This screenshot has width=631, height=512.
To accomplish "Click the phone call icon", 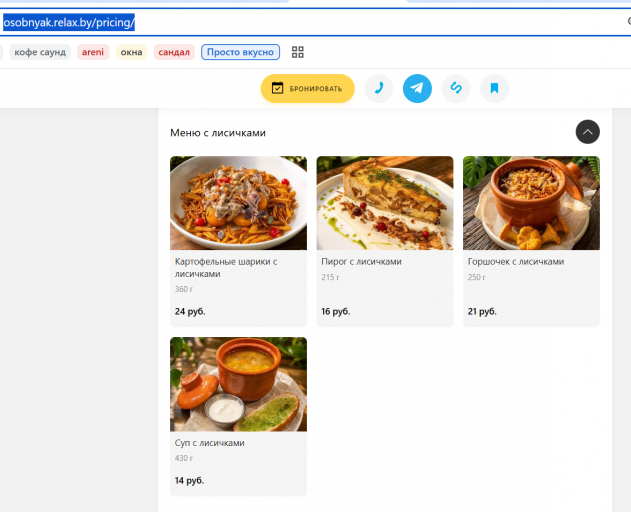I will [378, 88].
